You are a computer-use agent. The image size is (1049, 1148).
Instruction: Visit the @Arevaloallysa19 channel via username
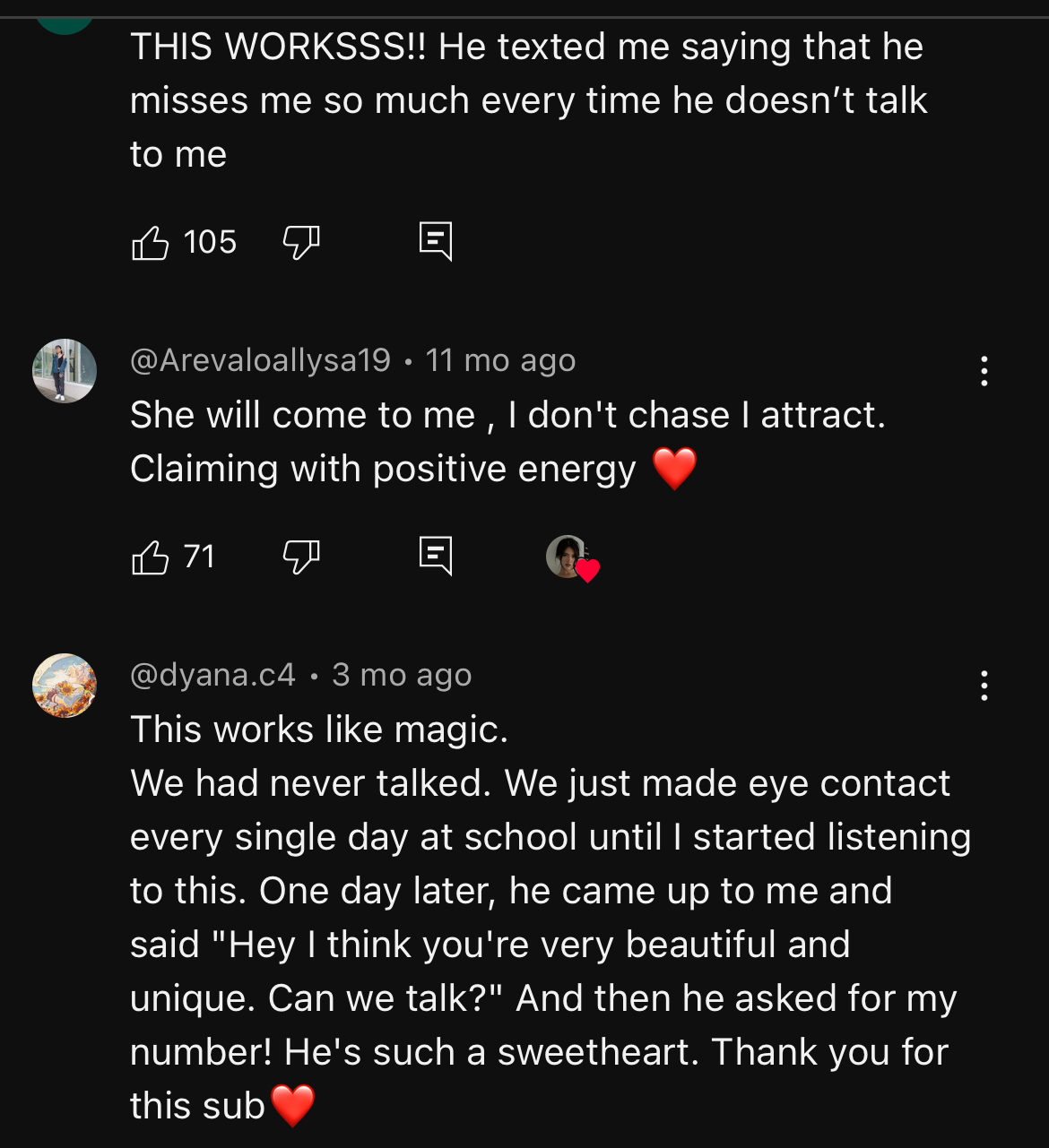[x=260, y=360]
